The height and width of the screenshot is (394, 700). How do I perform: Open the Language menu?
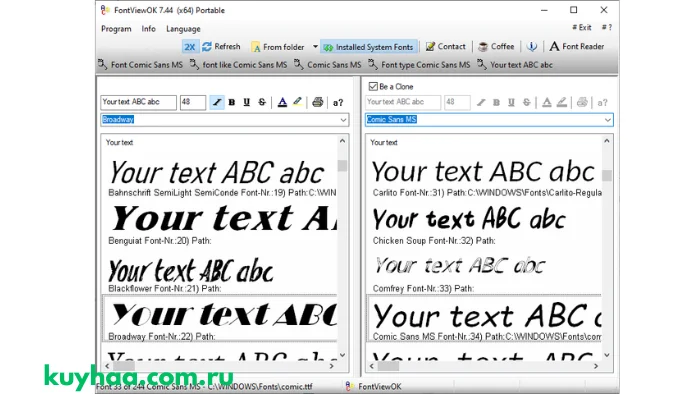[x=183, y=29]
